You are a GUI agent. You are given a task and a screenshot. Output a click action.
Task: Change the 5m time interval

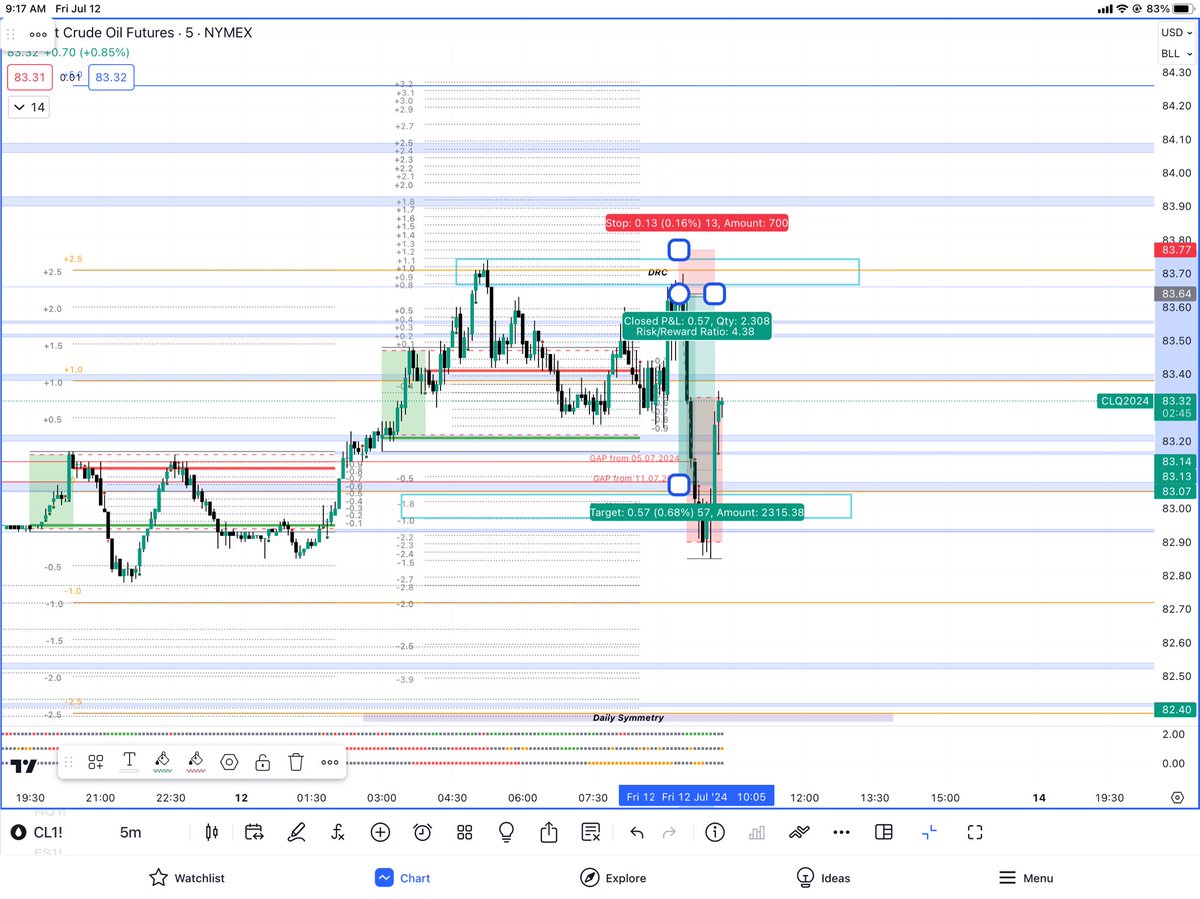[x=130, y=832]
